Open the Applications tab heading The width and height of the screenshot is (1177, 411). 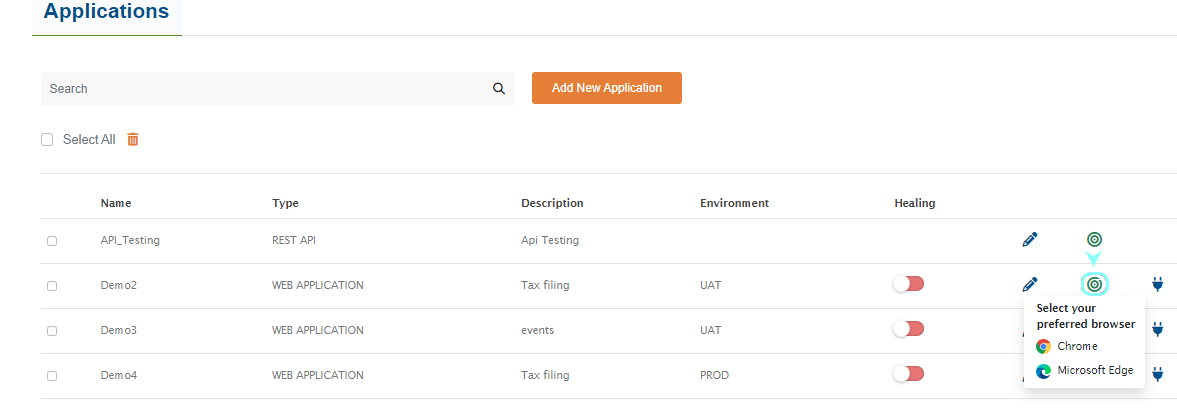coord(106,13)
